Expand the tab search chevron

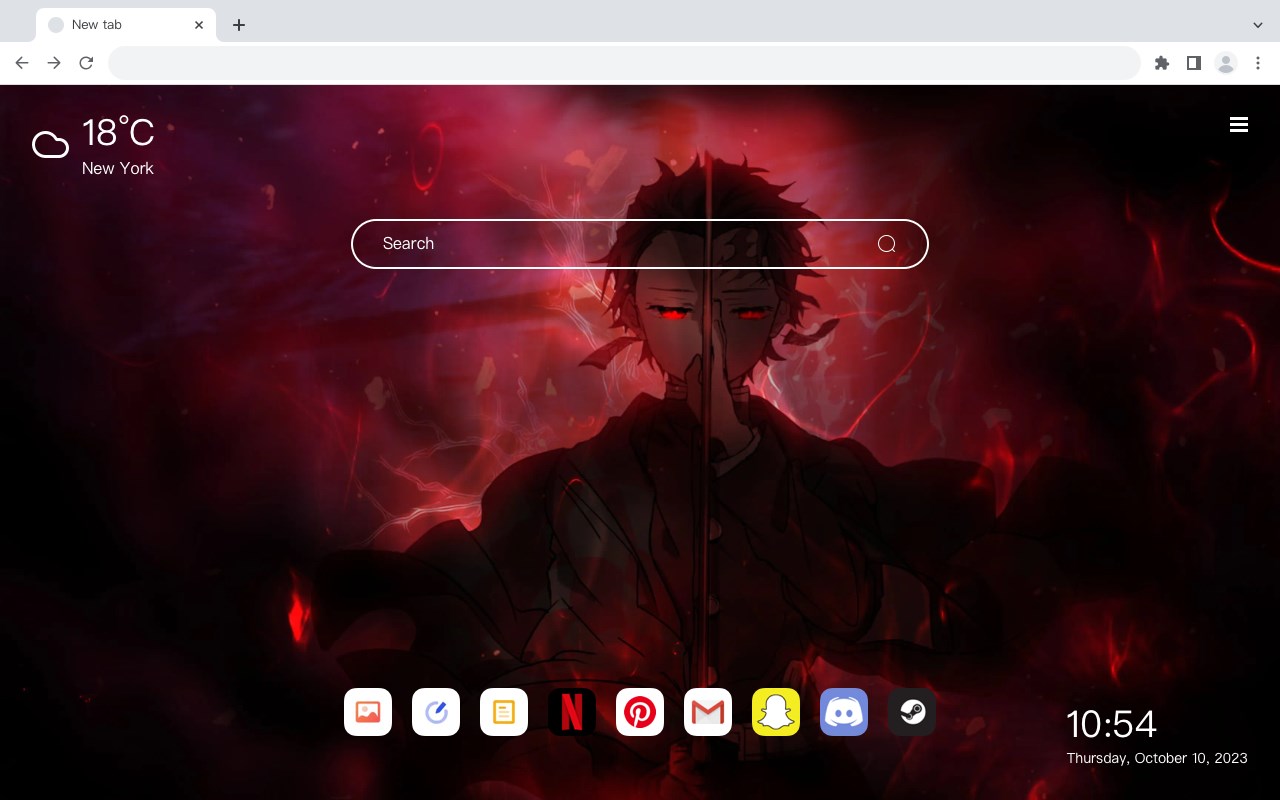point(1258,25)
